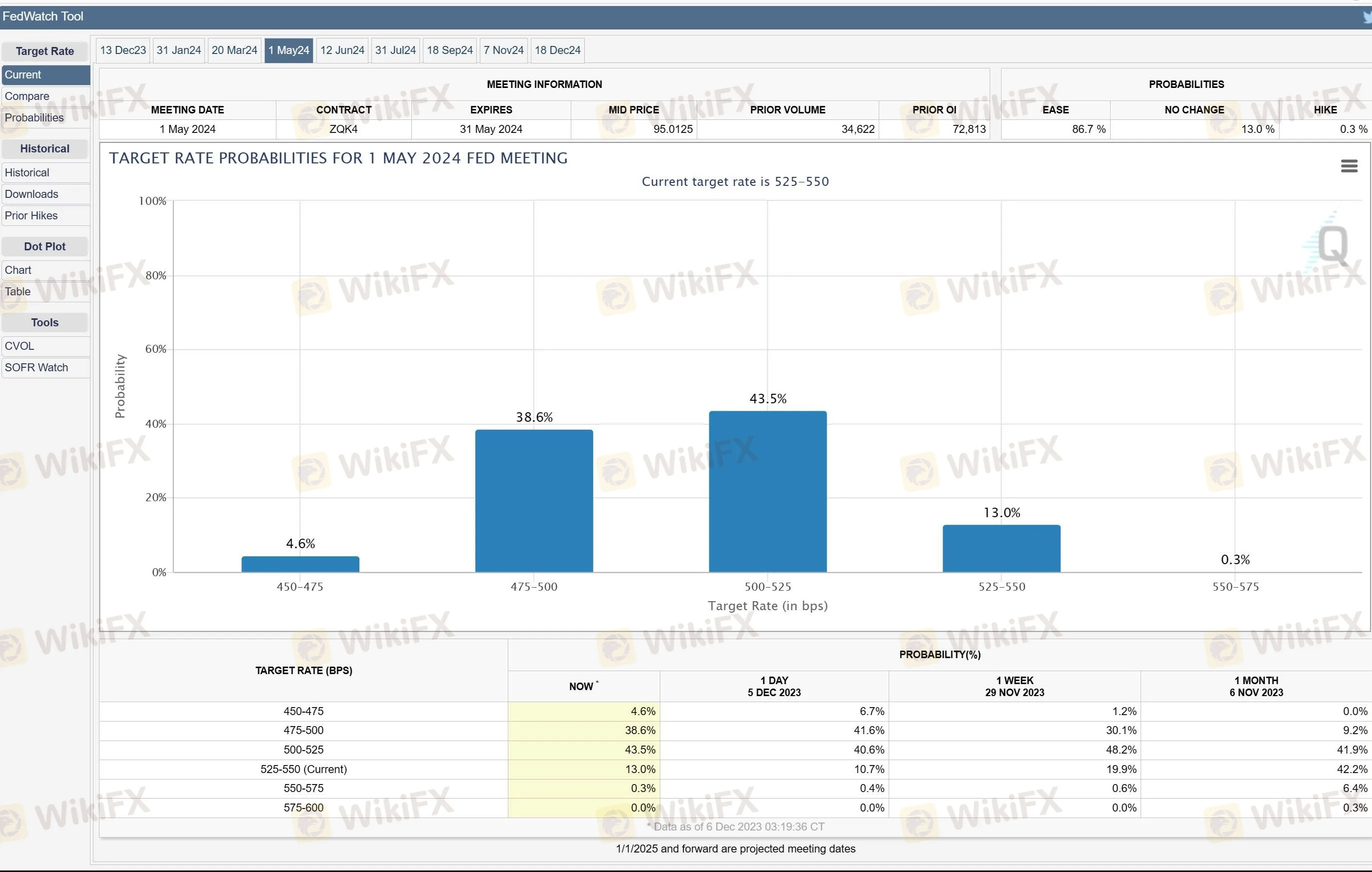Image resolution: width=1372 pixels, height=872 pixels.
Task: Click the QuikStrike Q logo on chart
Action: tap(1332, 245)
